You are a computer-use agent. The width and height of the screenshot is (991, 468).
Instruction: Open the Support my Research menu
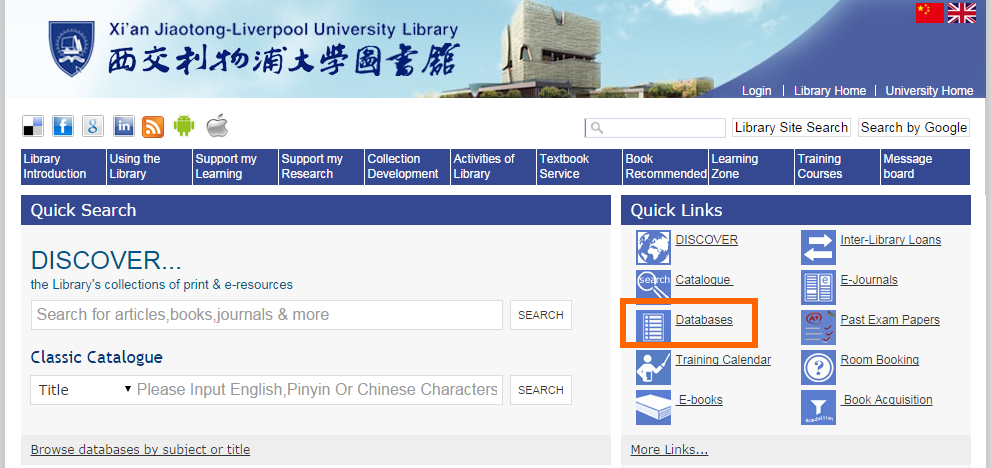point(321,167)
